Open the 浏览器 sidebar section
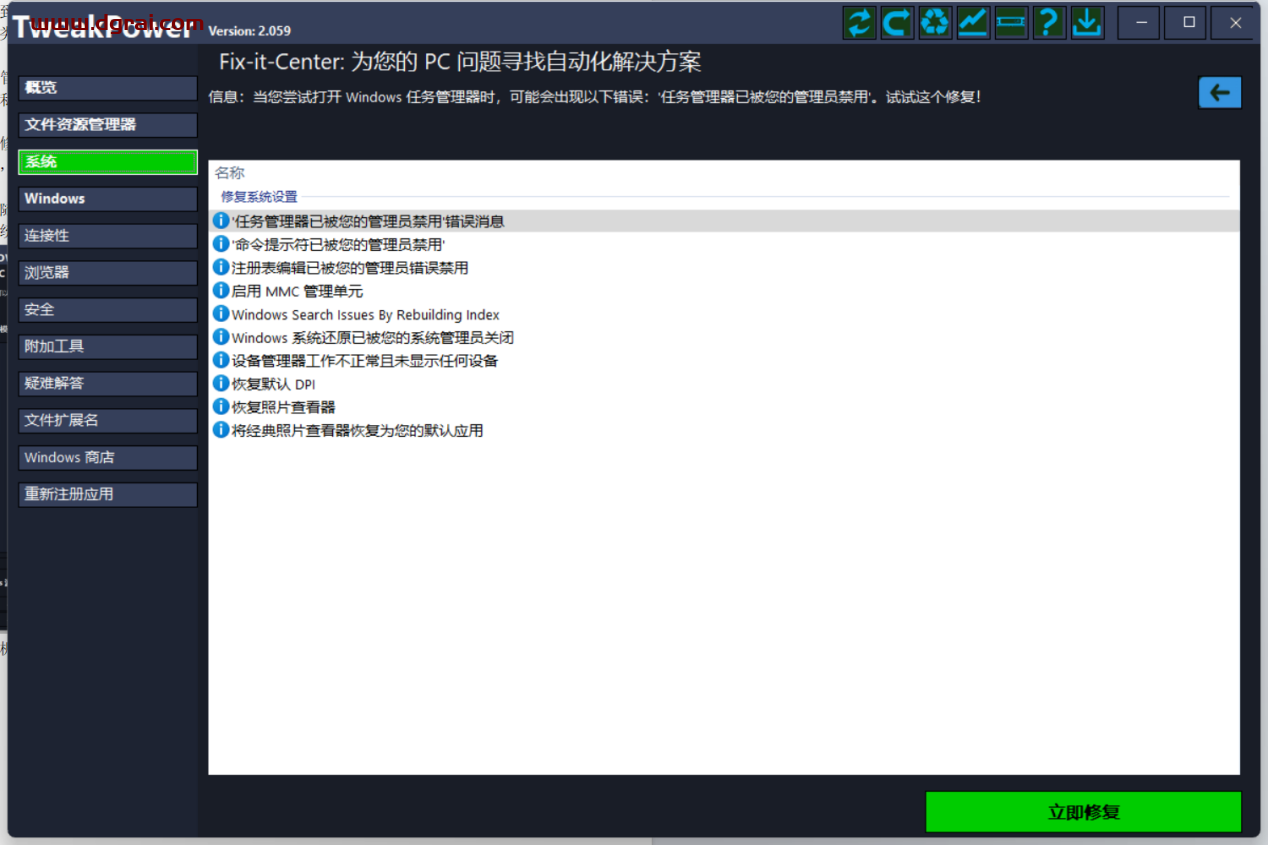Viewport: 1268px width, 845px height. (x=108, y=273)
